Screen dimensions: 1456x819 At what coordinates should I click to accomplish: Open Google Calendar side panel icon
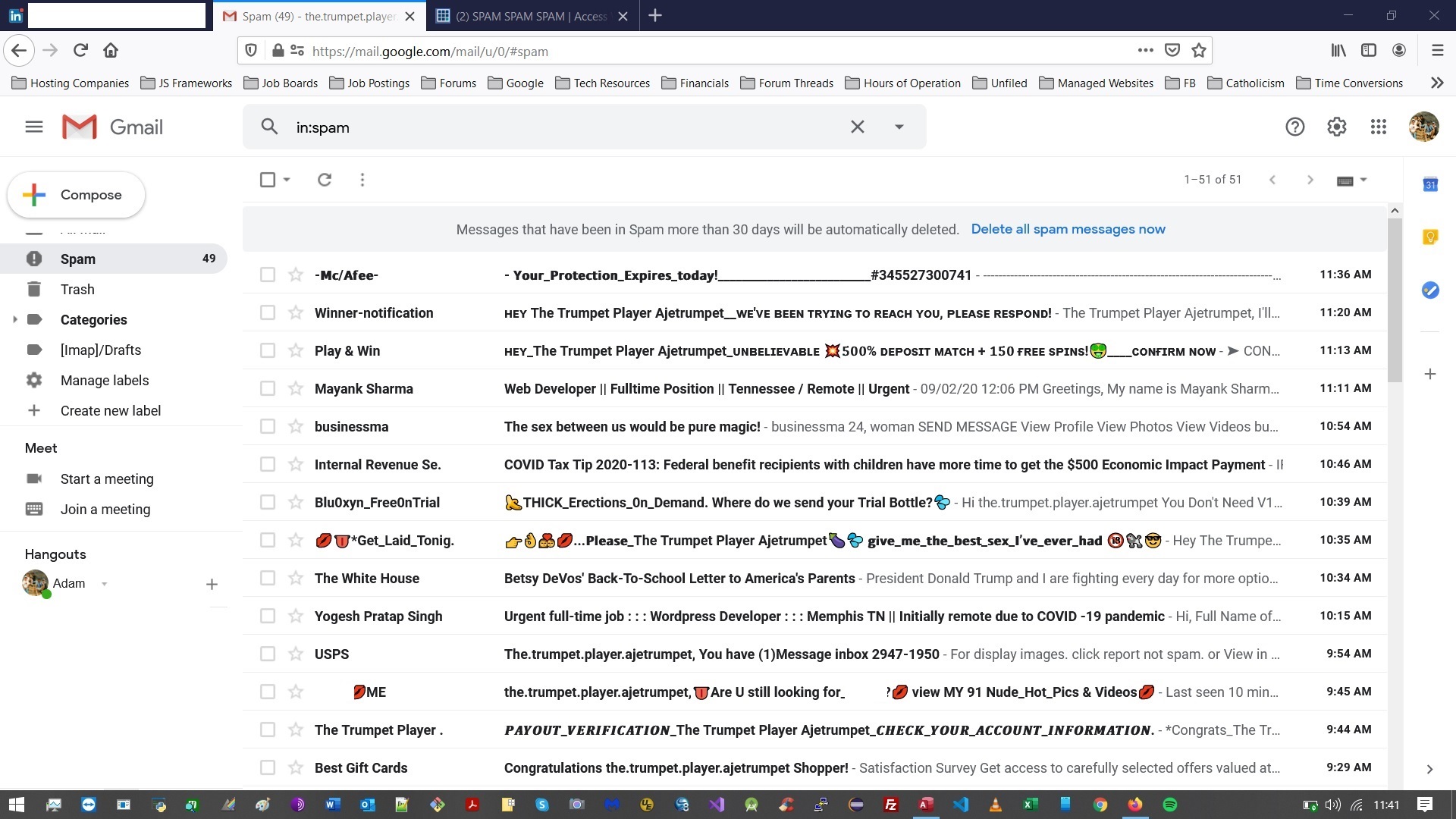pos(1429,184)
